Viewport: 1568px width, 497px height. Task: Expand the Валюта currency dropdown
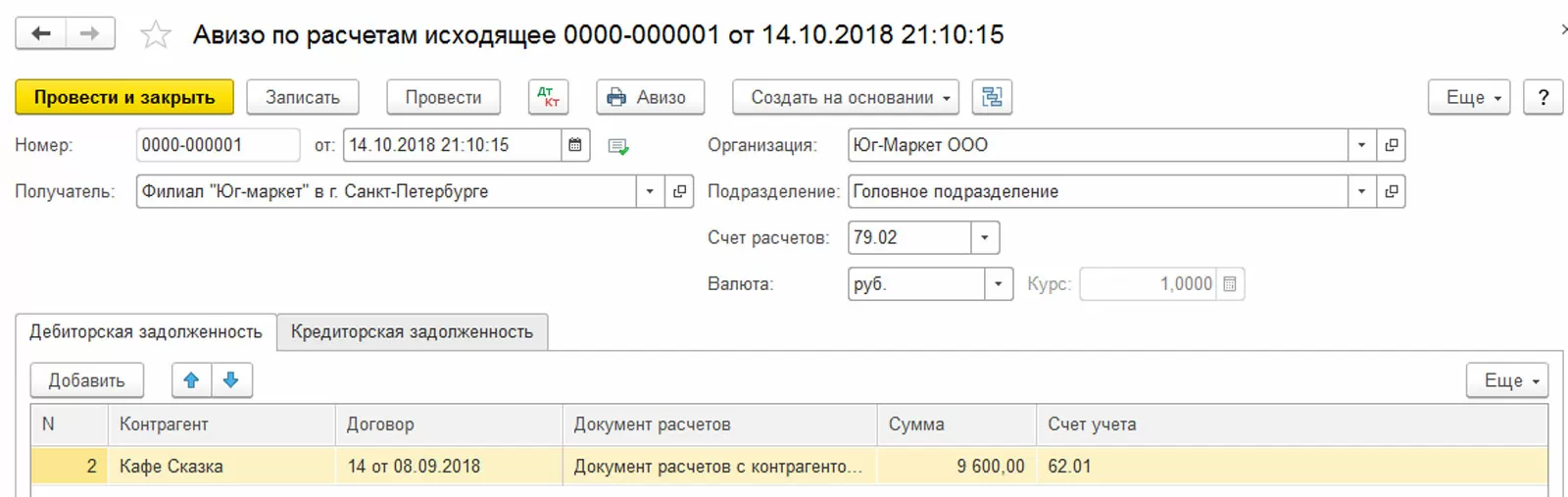(998, 284)
